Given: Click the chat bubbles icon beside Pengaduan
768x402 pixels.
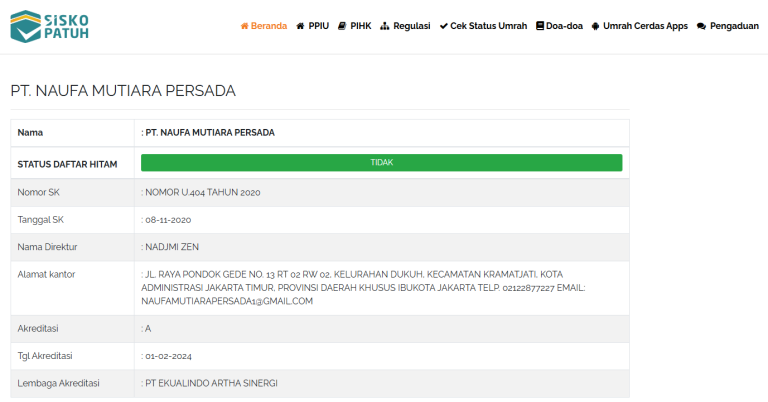Looking at the screenshot, I should [x=701, y=26].
